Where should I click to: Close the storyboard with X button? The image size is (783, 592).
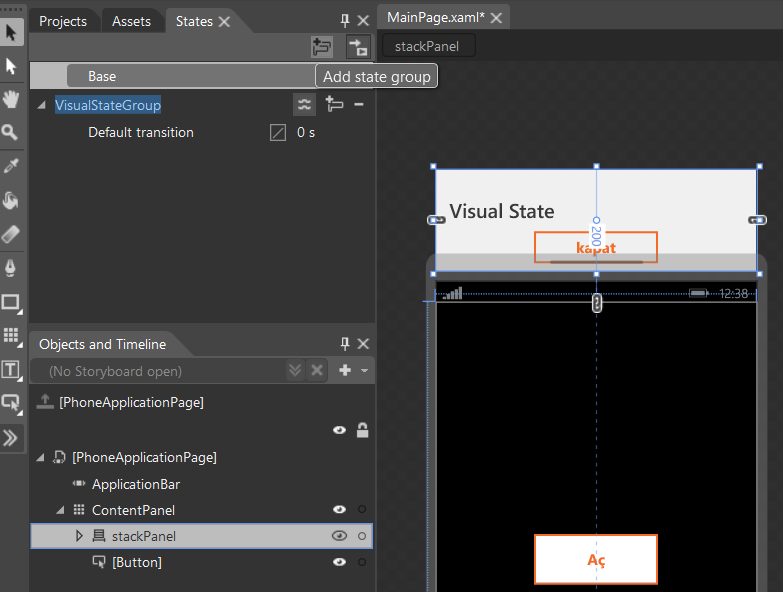pos(317,370)
